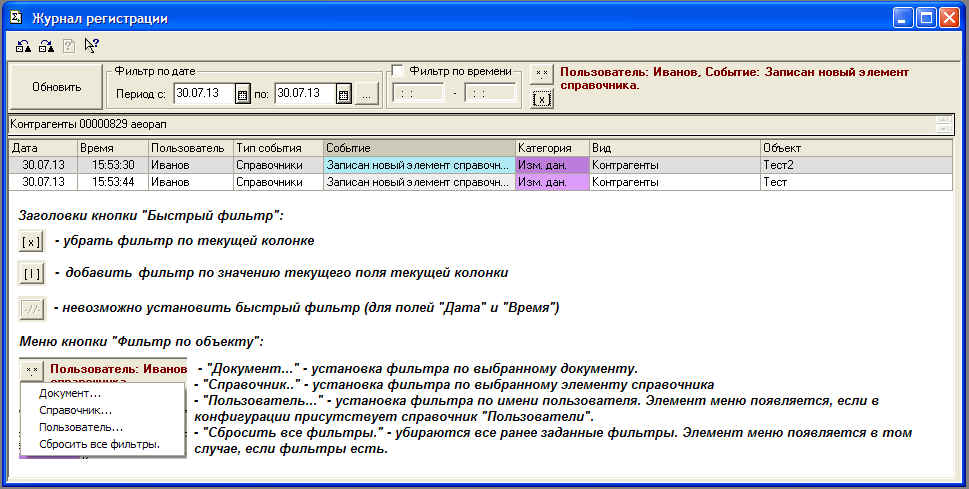Image resolution: width=969 pixels, height=489 pixels.
Task: Enable the Фильтр по времени checkbox
Action: click(x=398, y=70)
